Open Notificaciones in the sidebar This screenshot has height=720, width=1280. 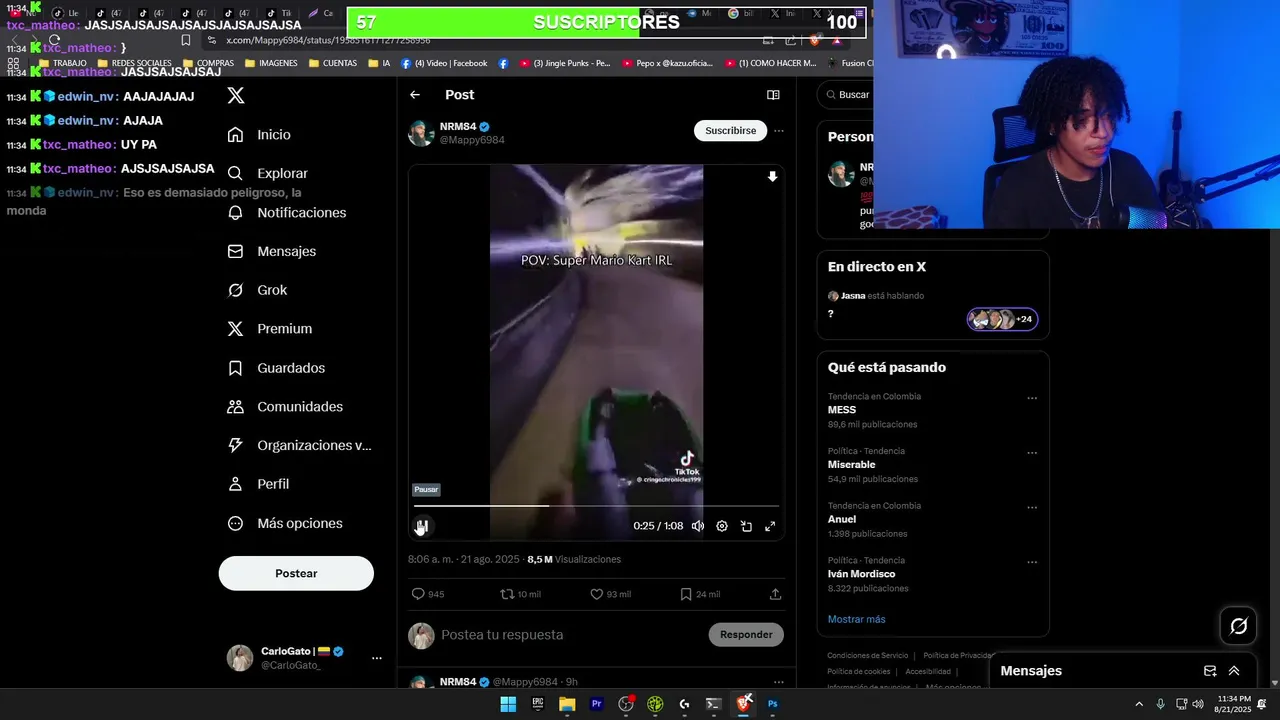click(287, 213)
